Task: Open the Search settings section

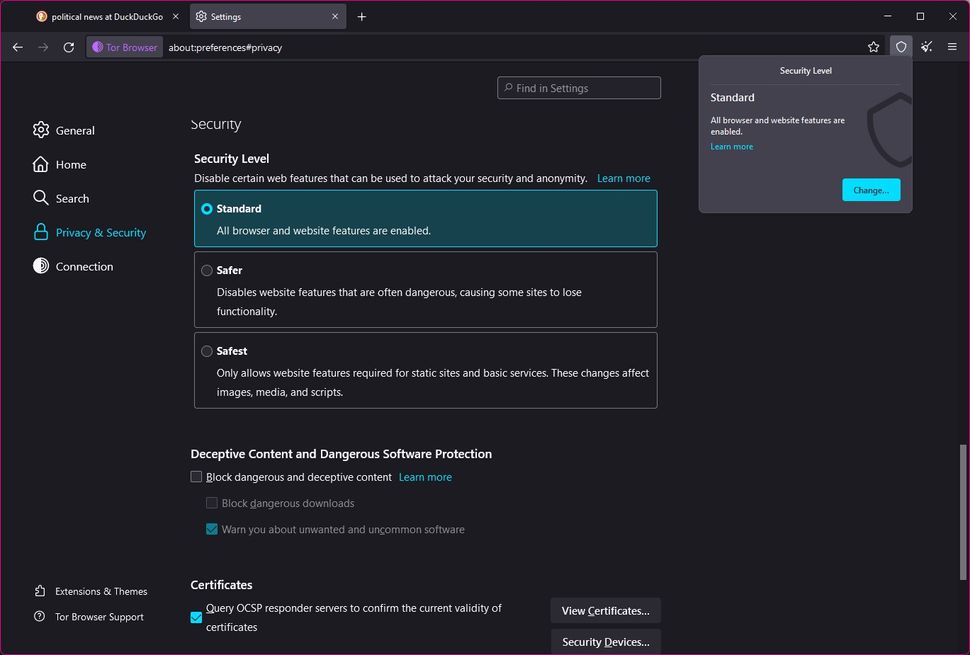Action: pyautogui.click(x=73, y=198)
